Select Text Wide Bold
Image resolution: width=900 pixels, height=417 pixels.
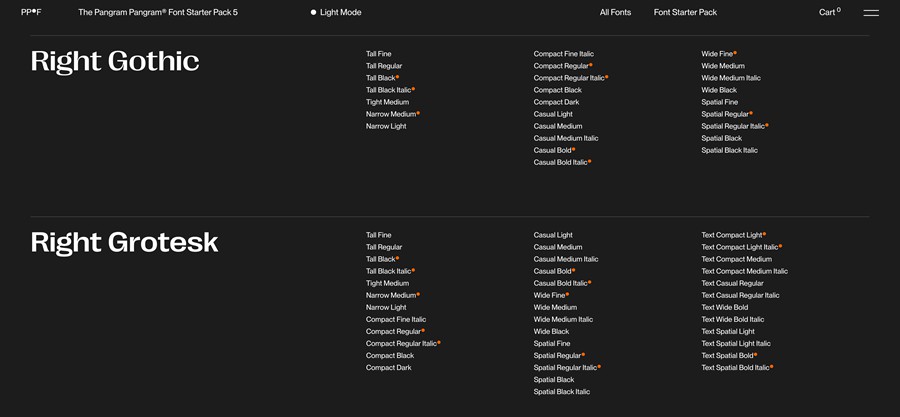725,307
